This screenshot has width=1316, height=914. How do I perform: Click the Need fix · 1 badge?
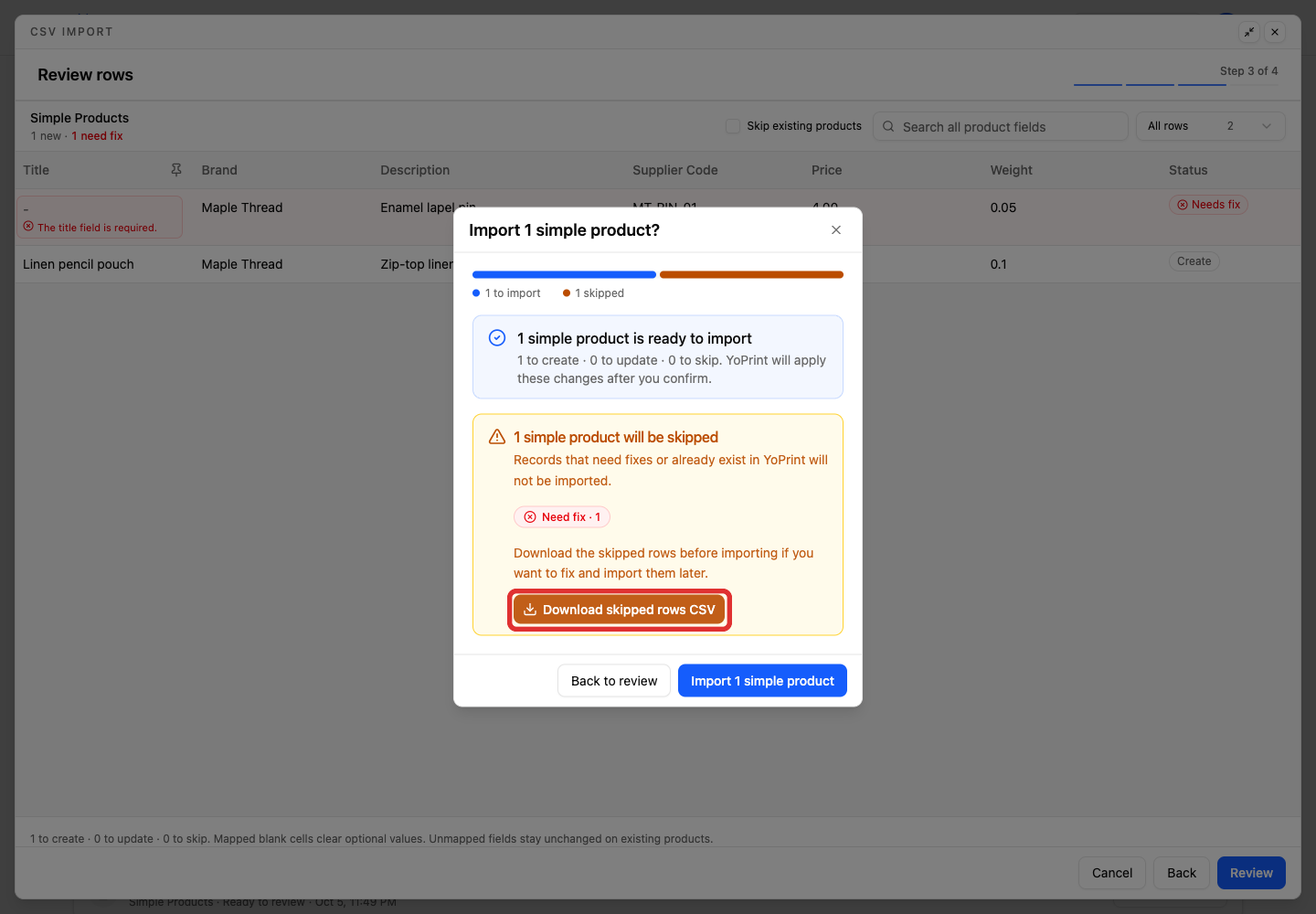coord(562,517)
